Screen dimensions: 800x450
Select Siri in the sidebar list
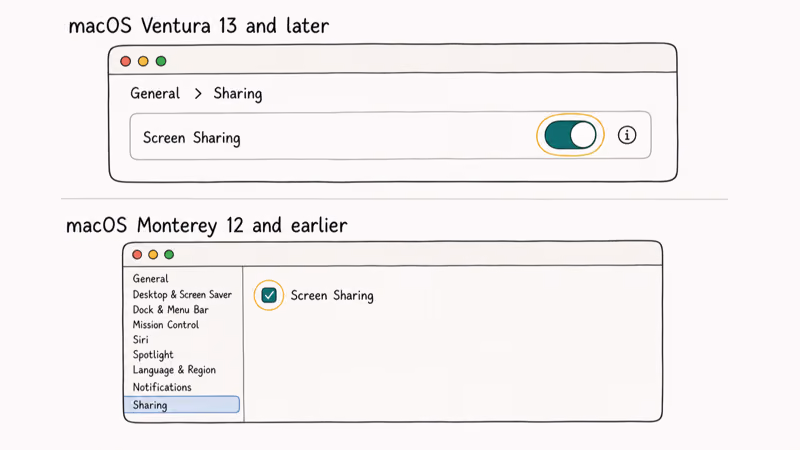[x=140, y=340]
